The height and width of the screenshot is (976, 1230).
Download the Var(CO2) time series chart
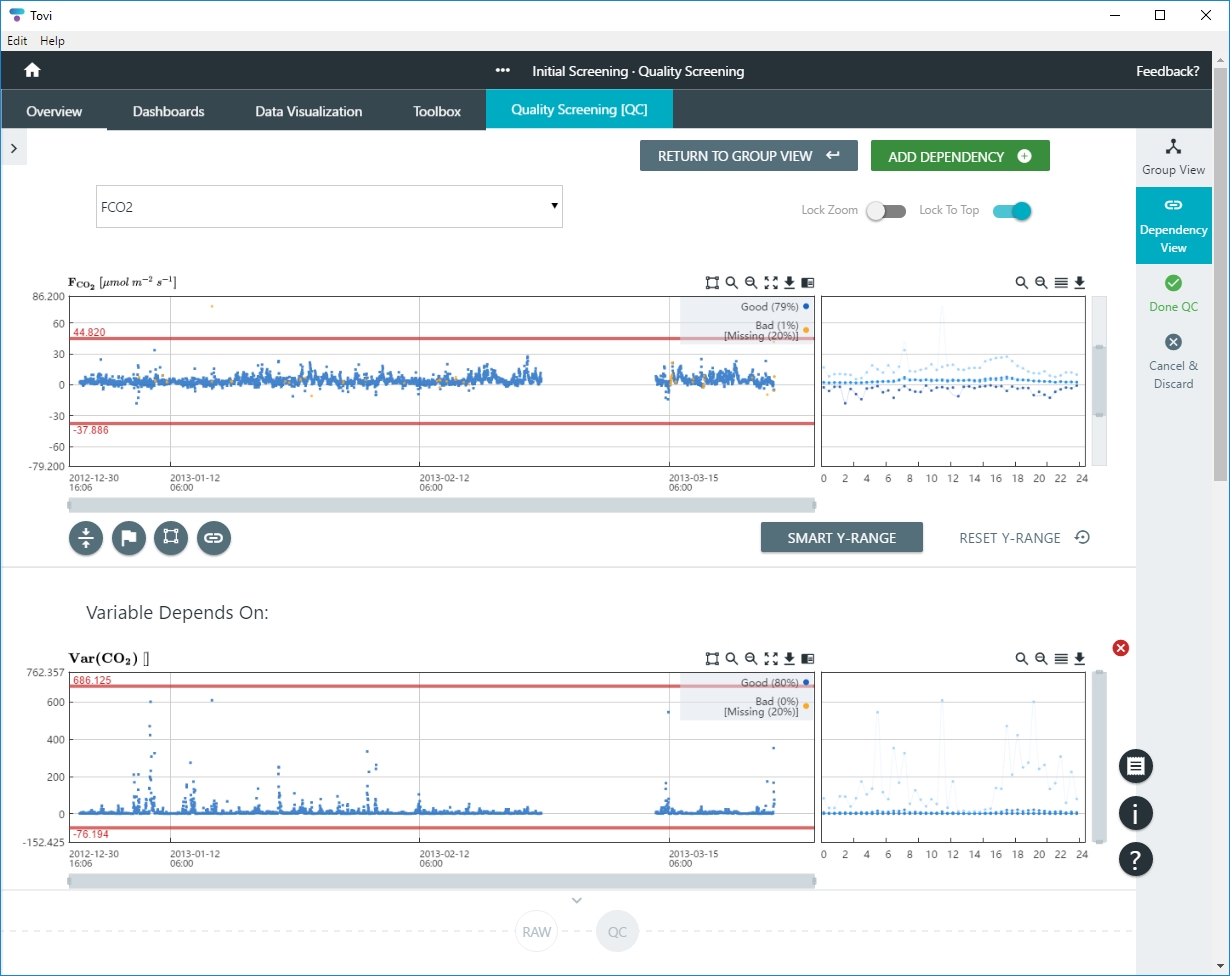(x=789, y=658)
